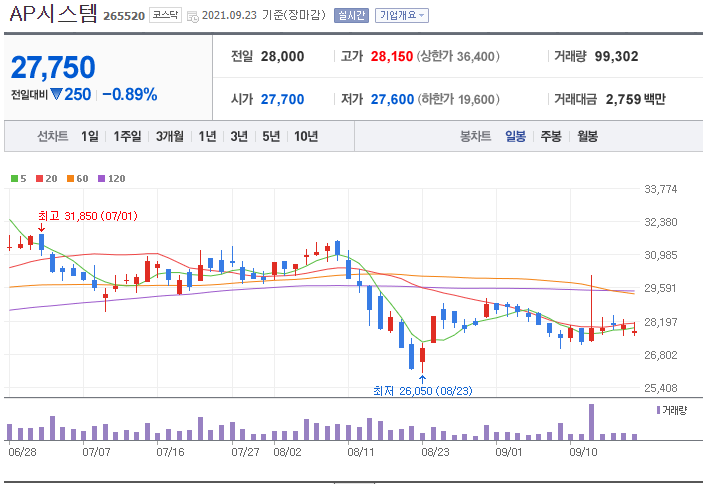
Task: Click the low price 27,600
Action: (392, 99)
